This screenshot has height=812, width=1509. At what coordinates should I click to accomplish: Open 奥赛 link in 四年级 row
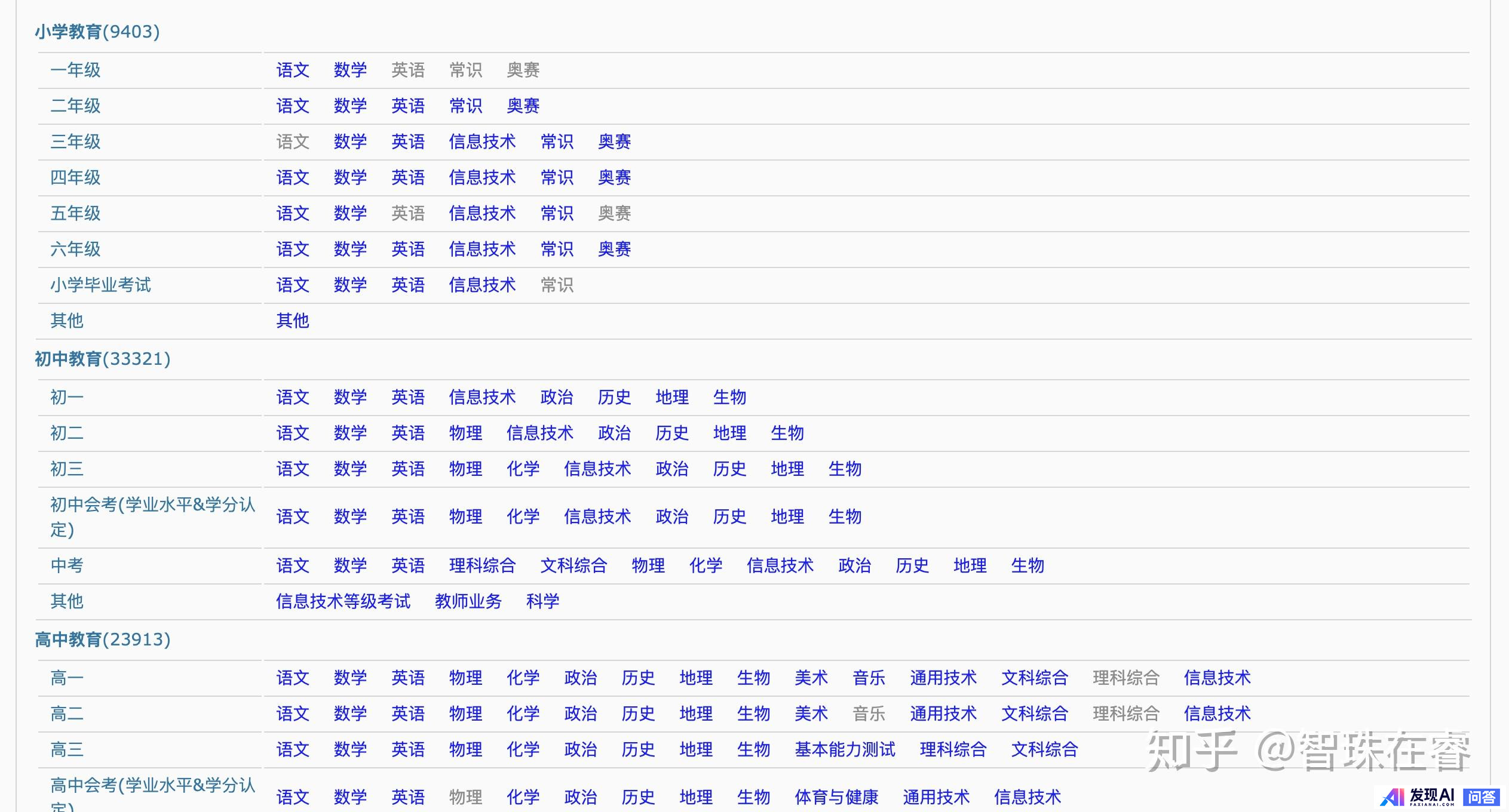(614, 178)
